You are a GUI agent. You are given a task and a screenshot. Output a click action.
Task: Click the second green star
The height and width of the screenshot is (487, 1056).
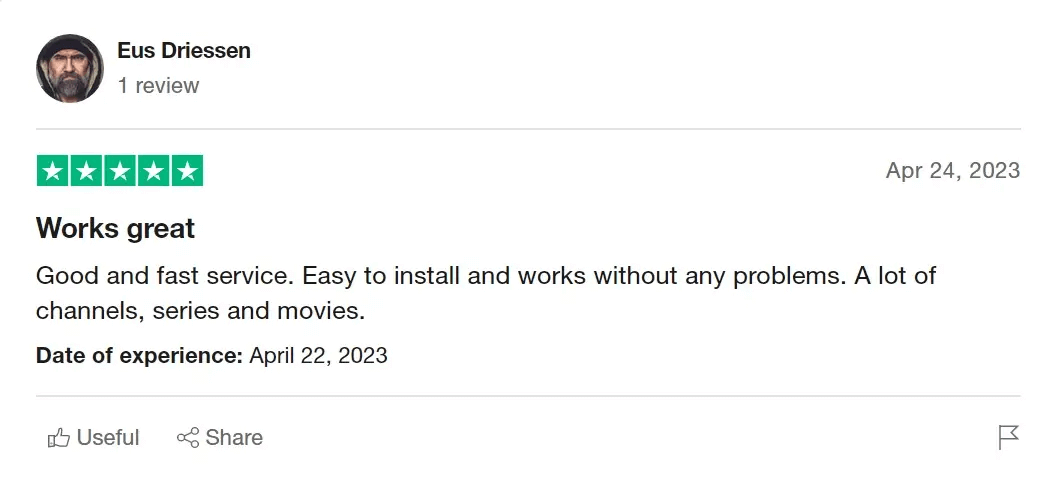pos(86,171)
